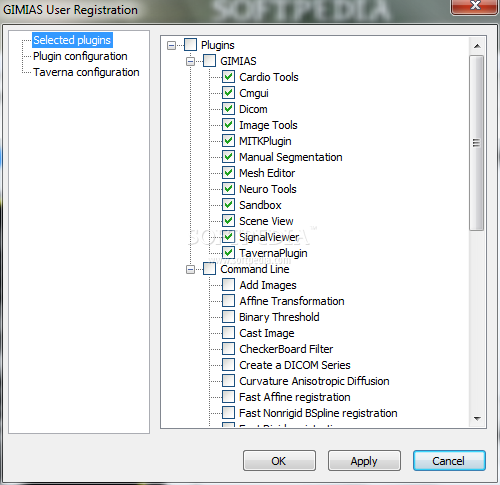Screen dimensions: 500x485
Task: Tick the Binary Threshold checkbox
Action: coord(228,317)
